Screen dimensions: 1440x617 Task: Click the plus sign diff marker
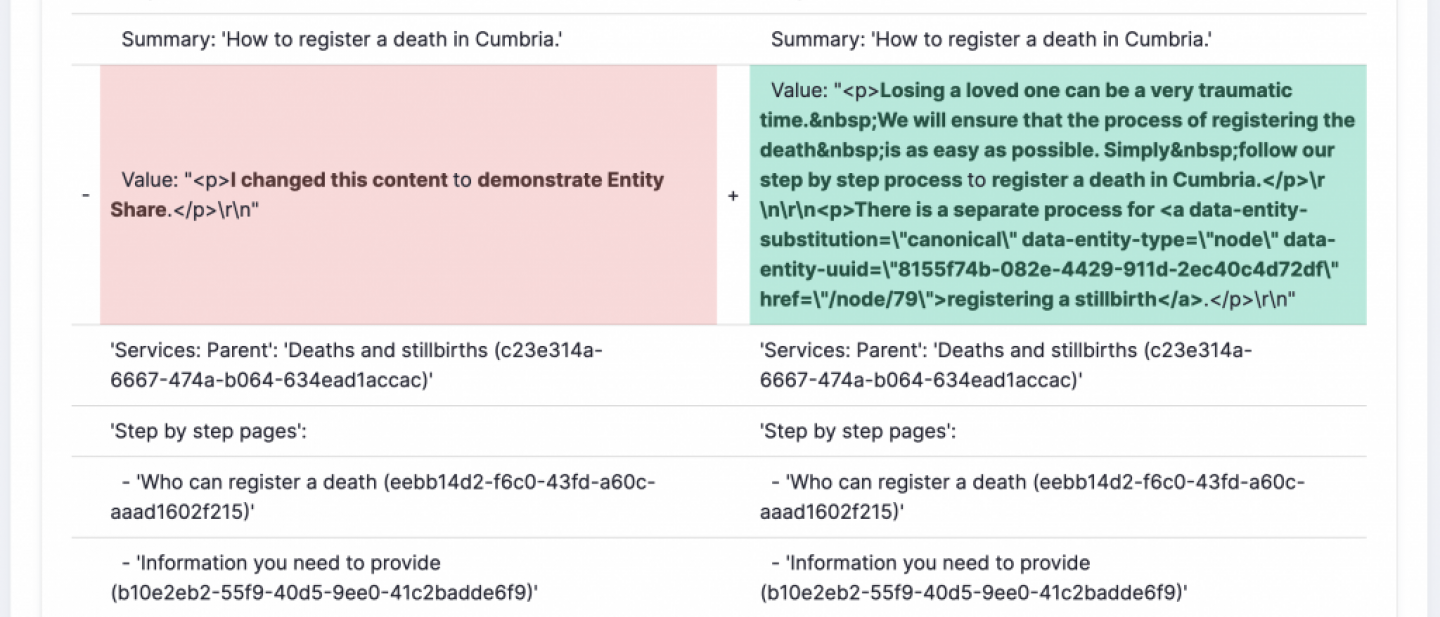pos(733,196)
